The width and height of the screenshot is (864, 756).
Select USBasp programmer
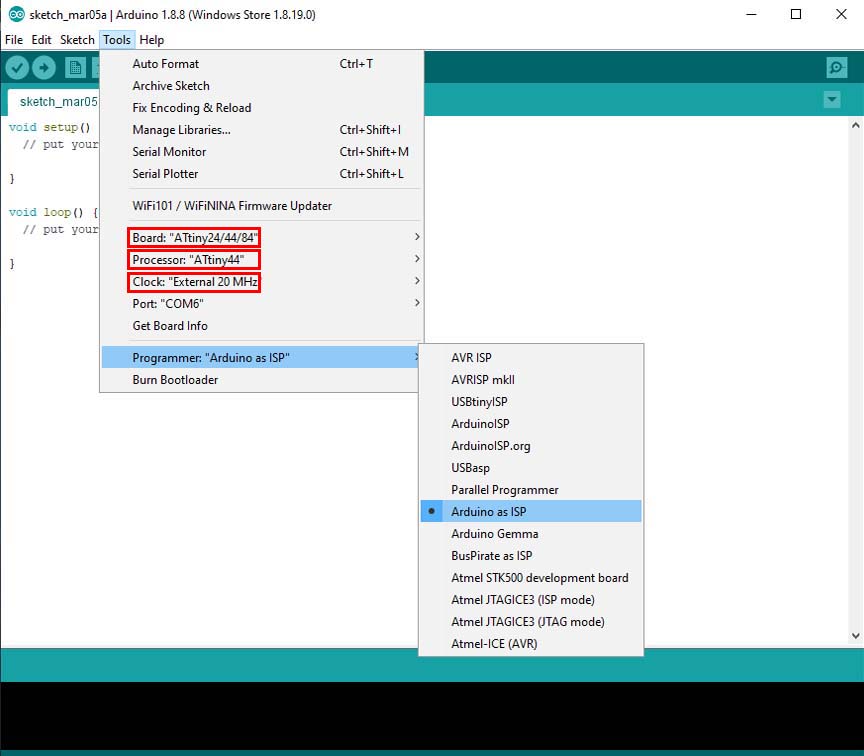coord(531,468)
